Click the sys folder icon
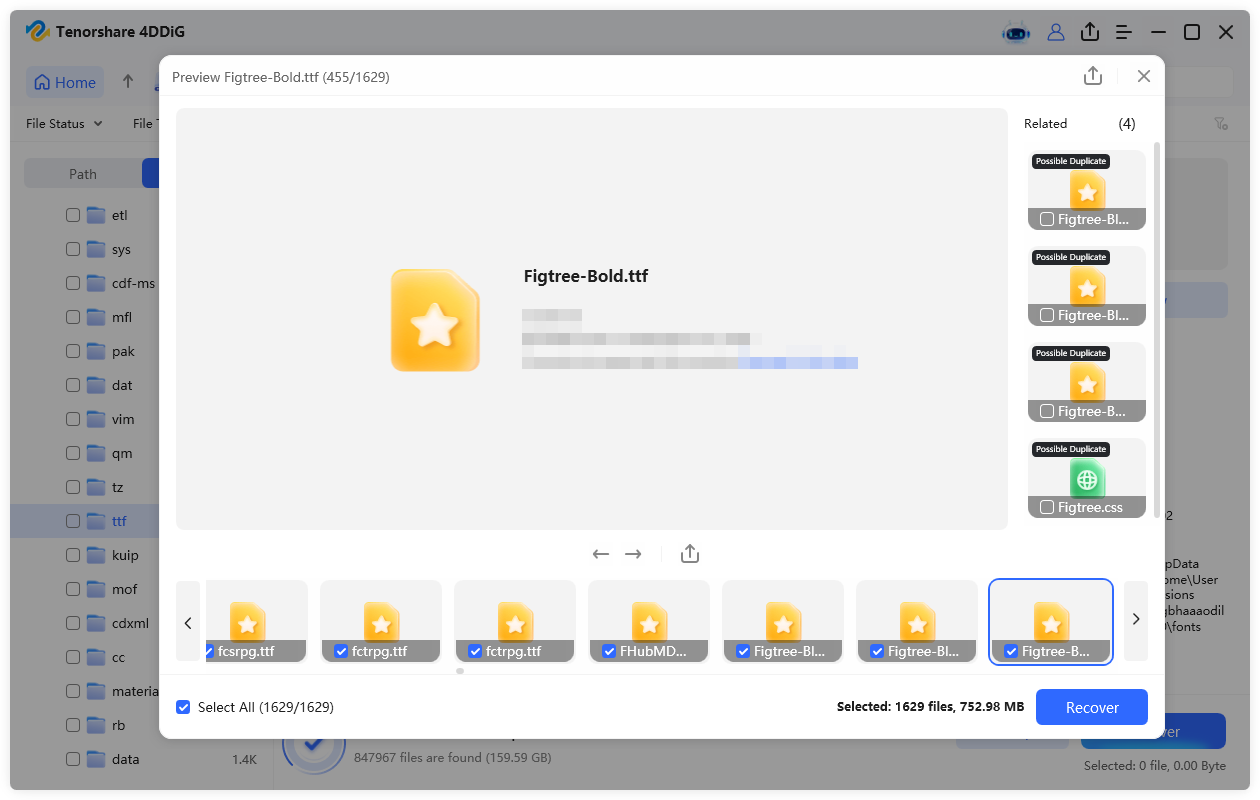 tap(96, 249)
